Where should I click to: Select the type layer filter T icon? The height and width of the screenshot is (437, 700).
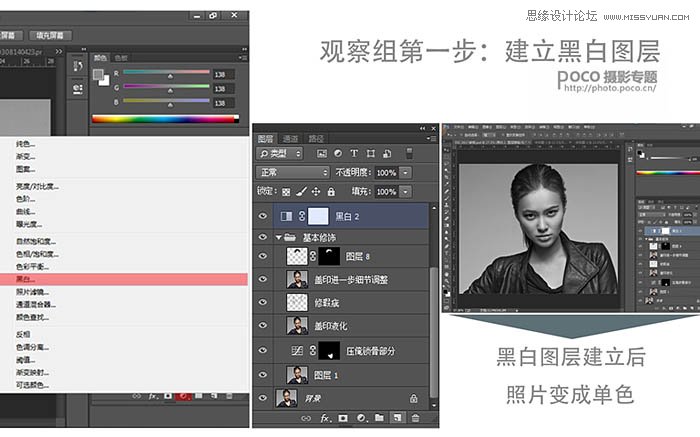pos(354,154)
